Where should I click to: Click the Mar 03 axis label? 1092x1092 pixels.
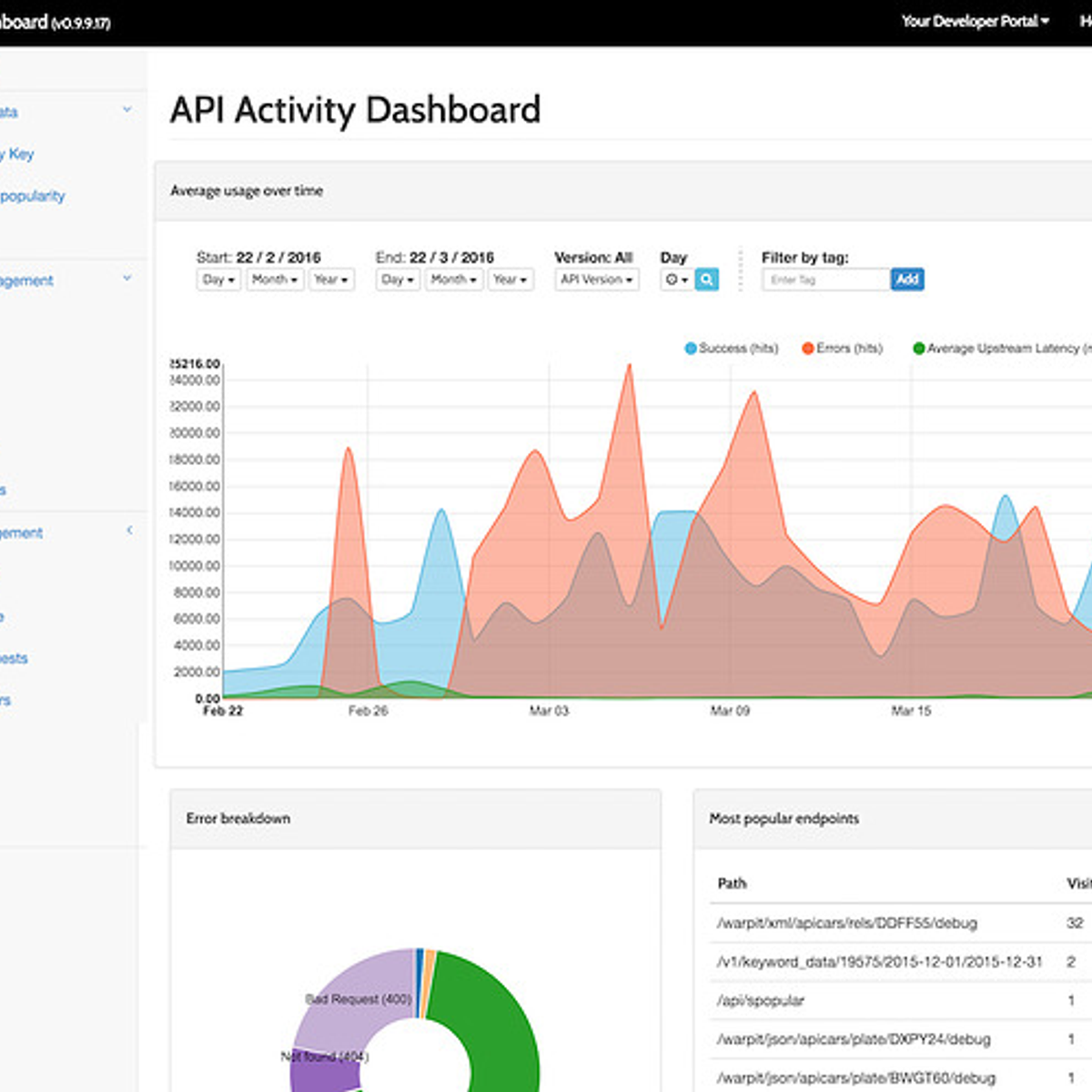549,711
